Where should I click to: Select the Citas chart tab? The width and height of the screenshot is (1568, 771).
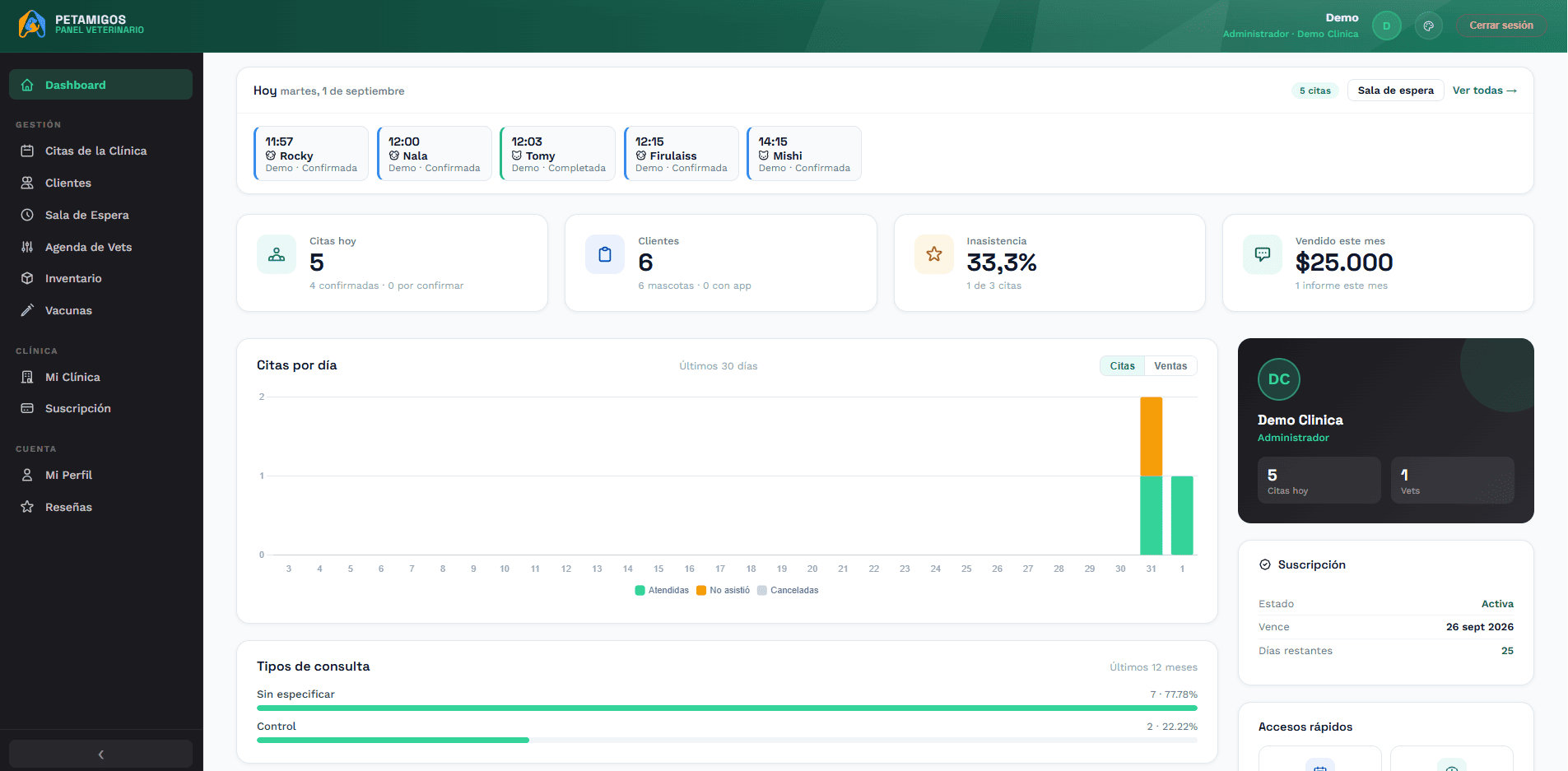[x=1122, y=366]
